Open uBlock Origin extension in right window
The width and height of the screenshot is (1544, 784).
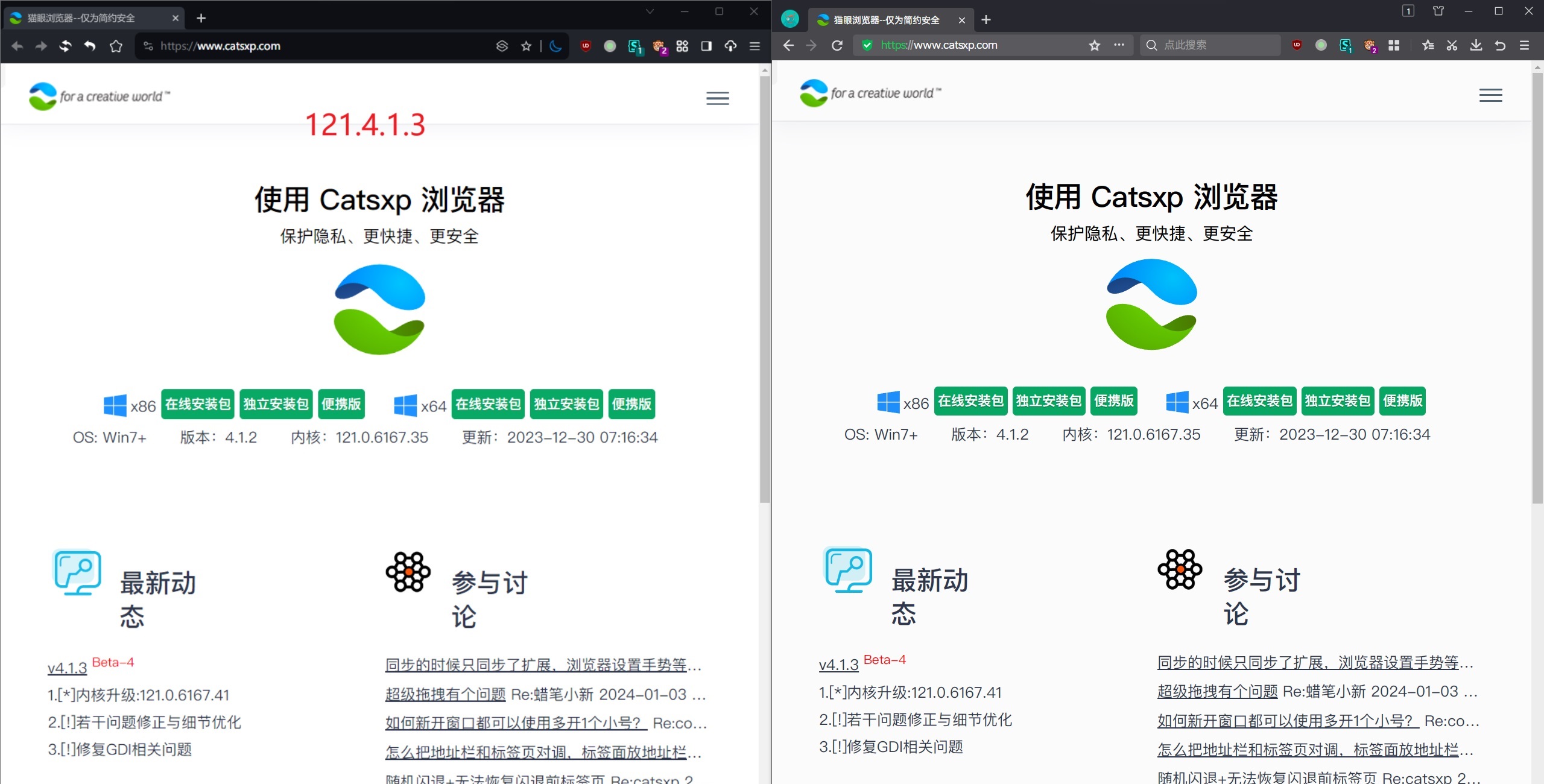point(1297,45)
